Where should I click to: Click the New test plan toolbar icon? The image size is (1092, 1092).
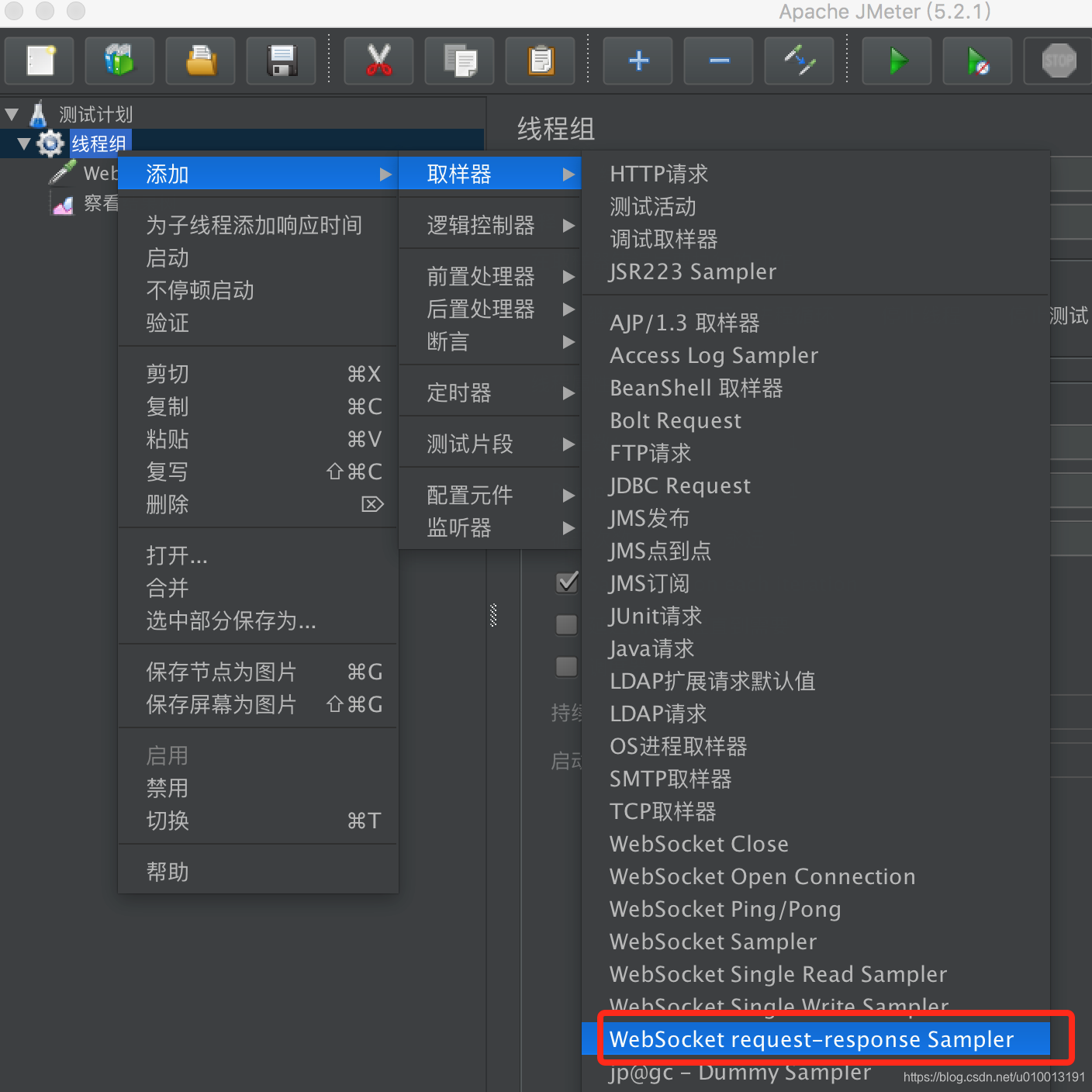40,60
